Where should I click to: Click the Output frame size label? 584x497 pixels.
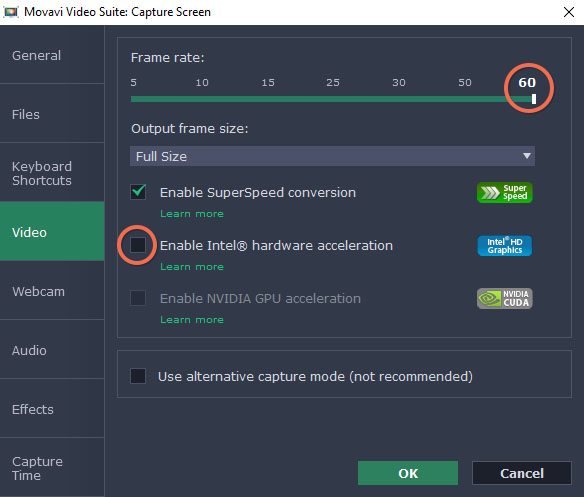tap(190, 129)
